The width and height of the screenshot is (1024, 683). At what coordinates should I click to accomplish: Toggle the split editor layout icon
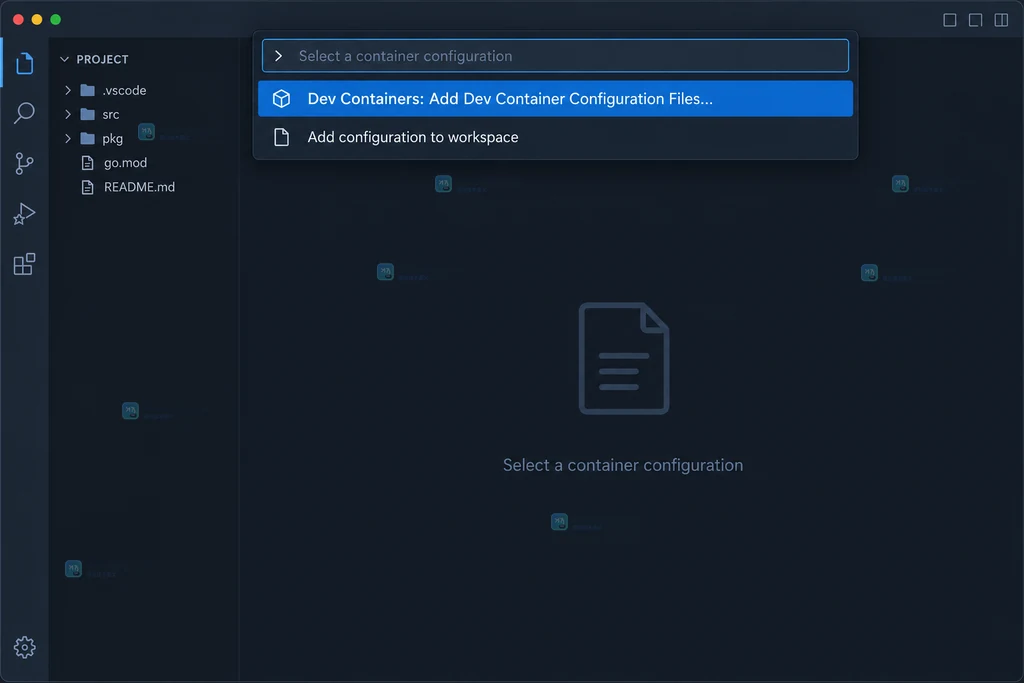pyautogui.click(x=1001, y=20)
